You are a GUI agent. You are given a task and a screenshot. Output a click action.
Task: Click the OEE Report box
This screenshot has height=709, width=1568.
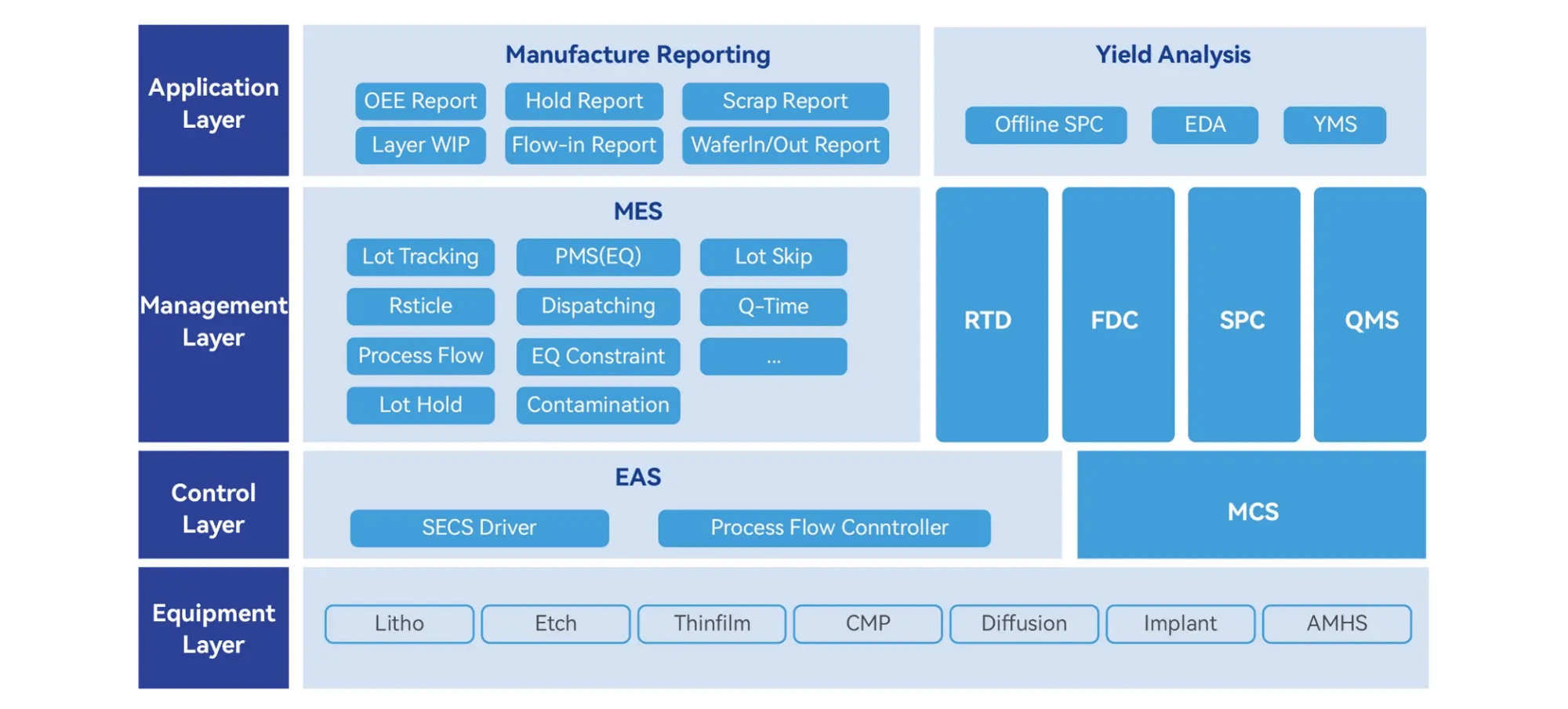click(x=420, y=101)
